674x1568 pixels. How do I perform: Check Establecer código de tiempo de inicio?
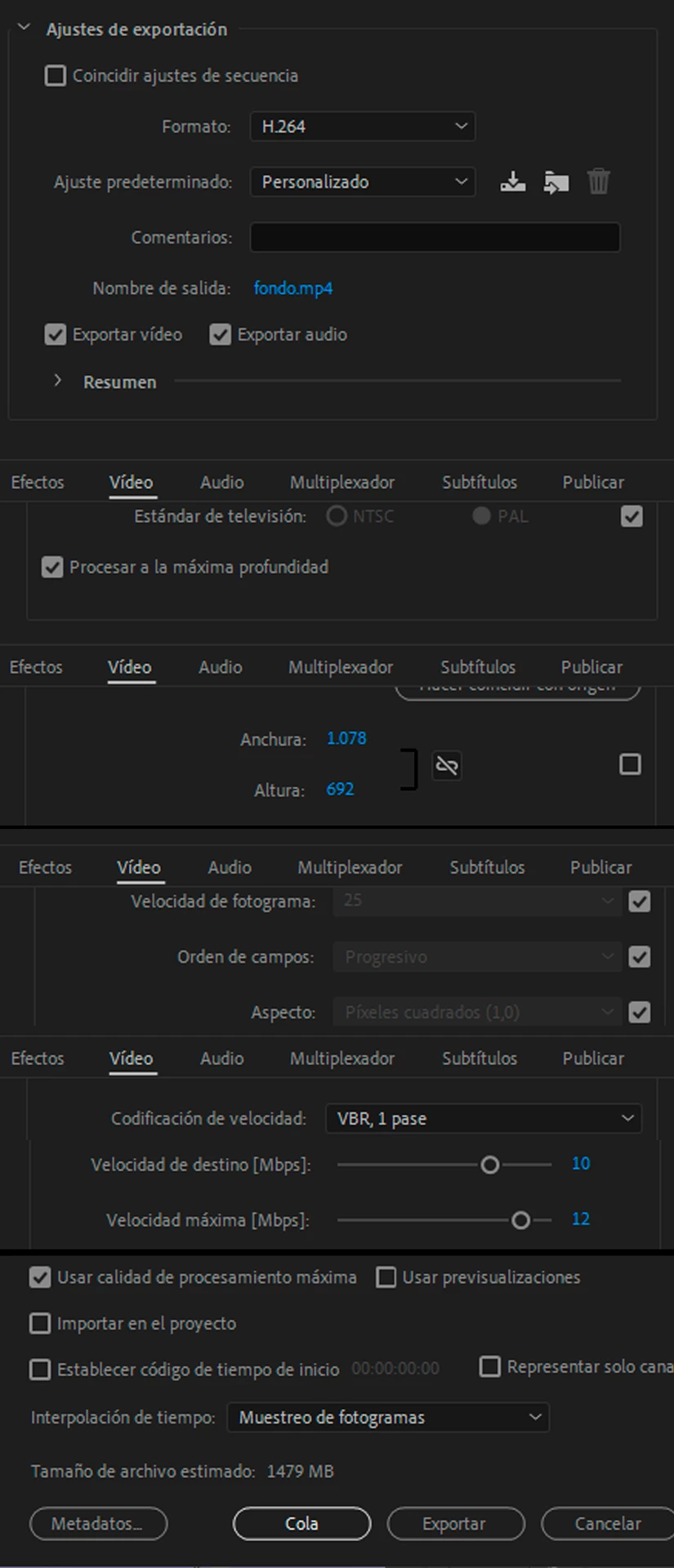(x=40, y=1369)
